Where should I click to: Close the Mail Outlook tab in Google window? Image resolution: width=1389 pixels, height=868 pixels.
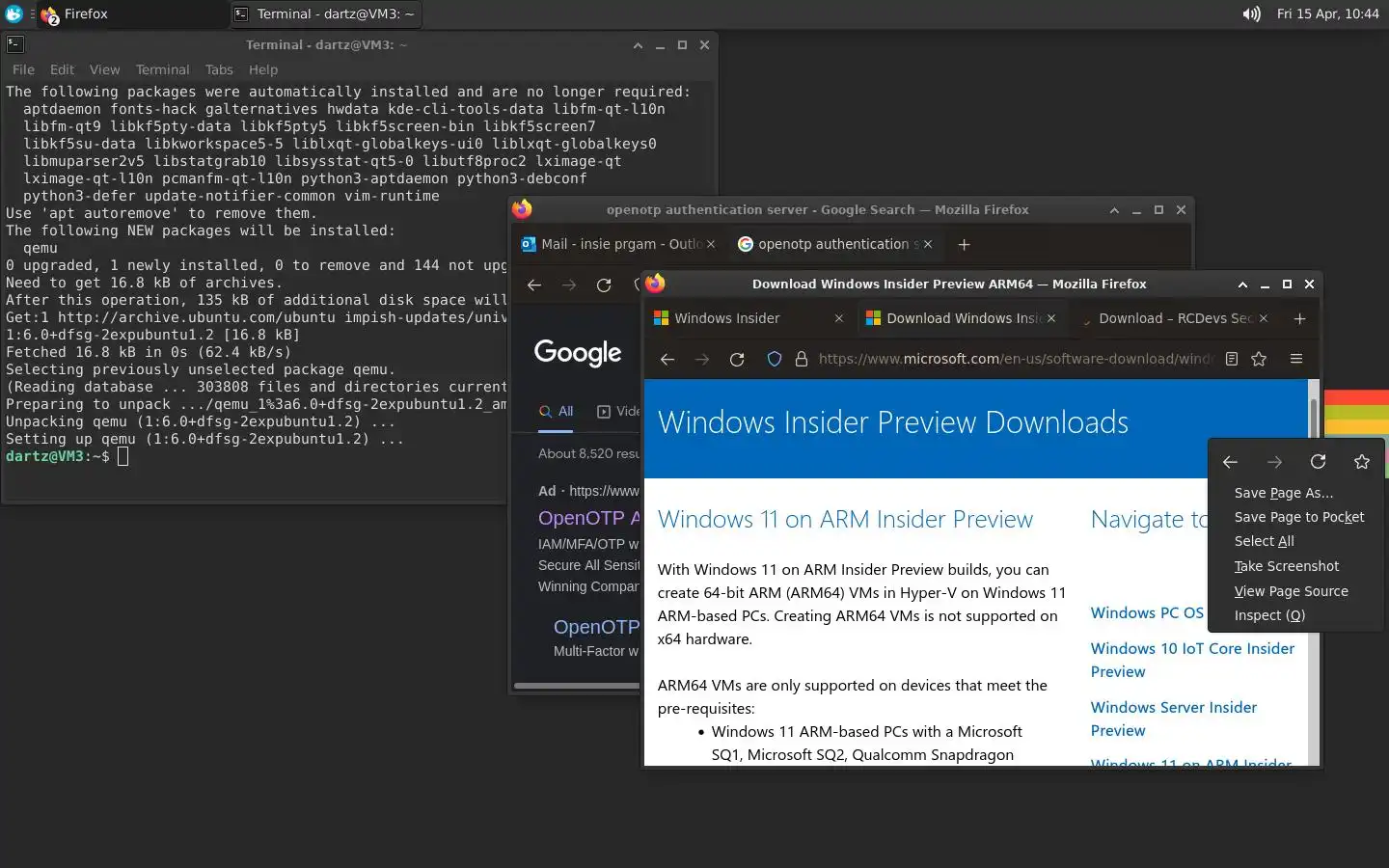tap(711, 244)
